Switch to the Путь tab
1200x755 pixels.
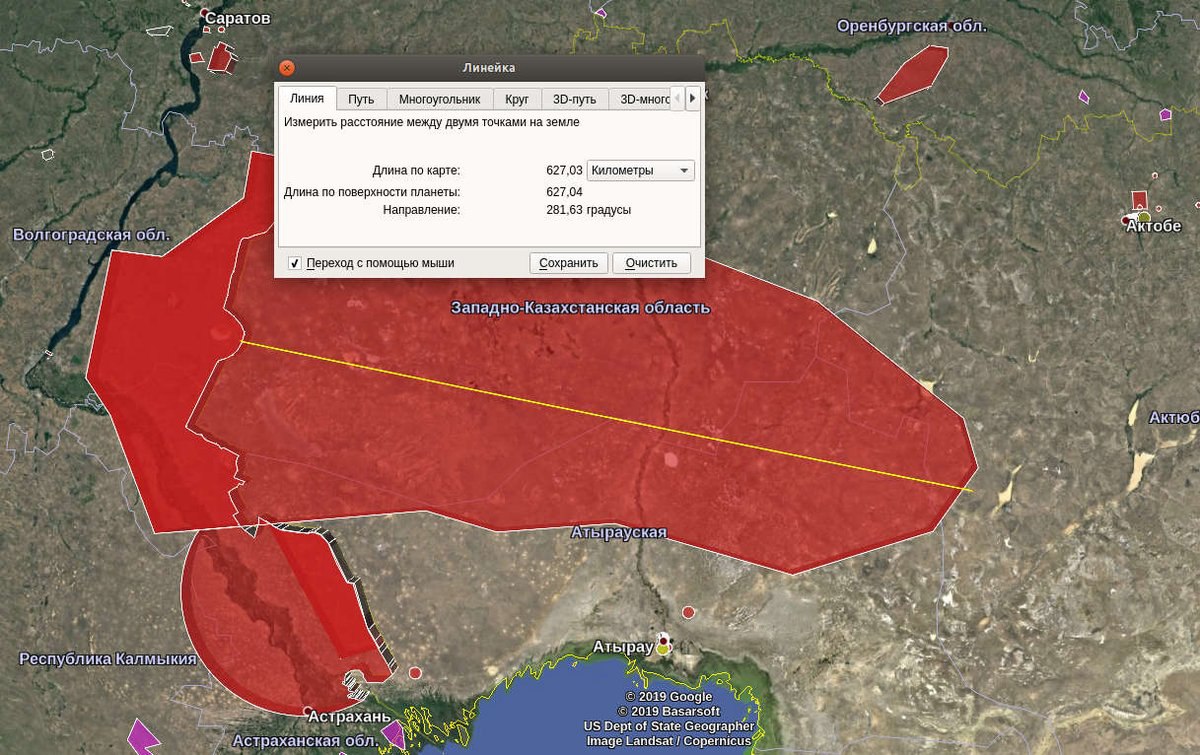(x=361, y=99)
